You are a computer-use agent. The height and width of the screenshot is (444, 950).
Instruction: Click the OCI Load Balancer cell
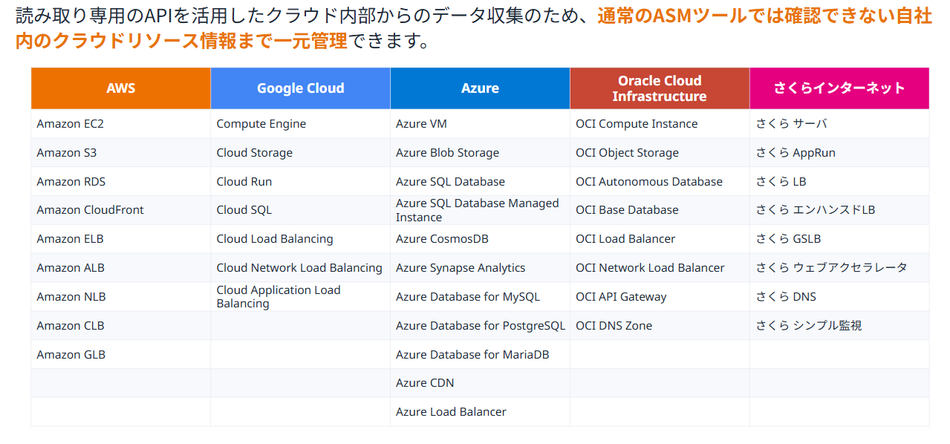(660, 239)
